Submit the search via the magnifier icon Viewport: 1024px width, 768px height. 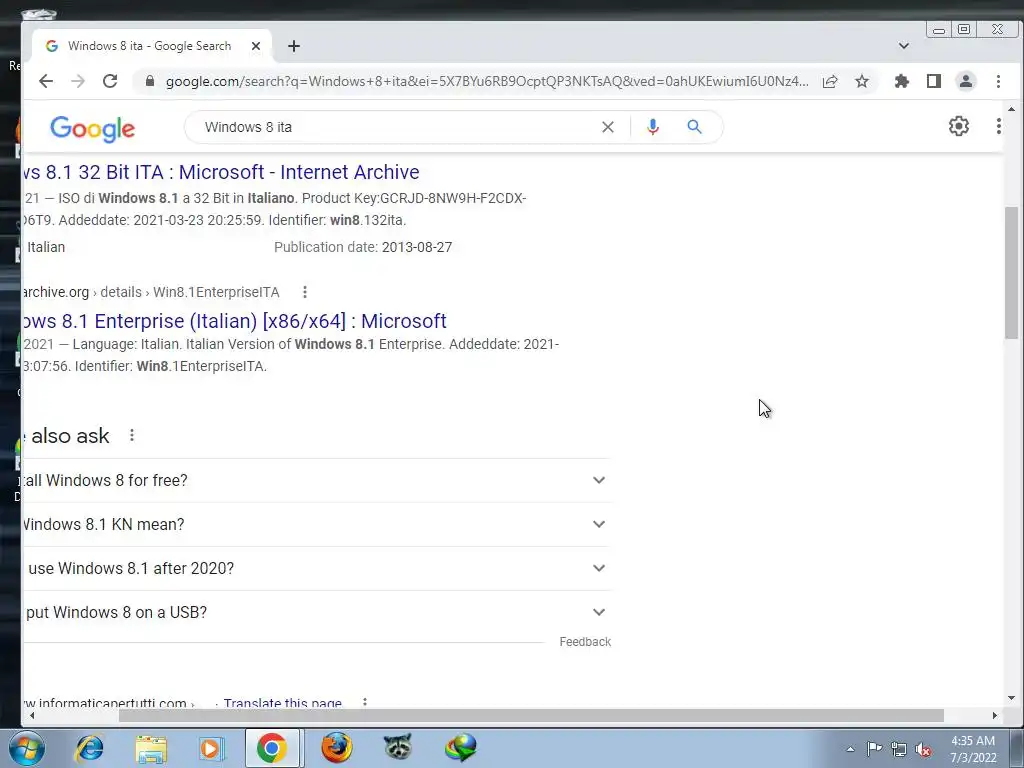(x=694, y=127)
